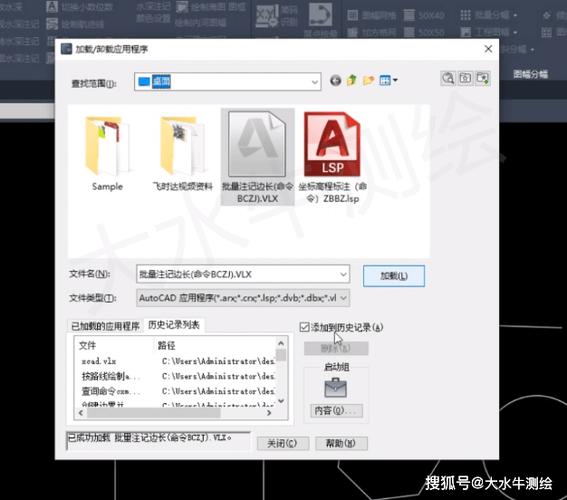
Task: Click history list horizontal scroll right arrow
Action: [x=269, y=413]
